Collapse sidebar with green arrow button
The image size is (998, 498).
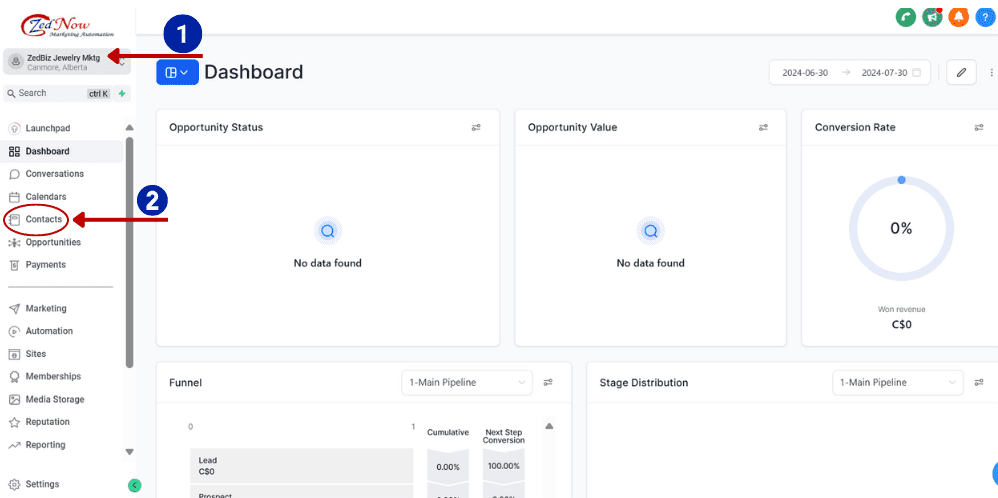tap(134, 485)
